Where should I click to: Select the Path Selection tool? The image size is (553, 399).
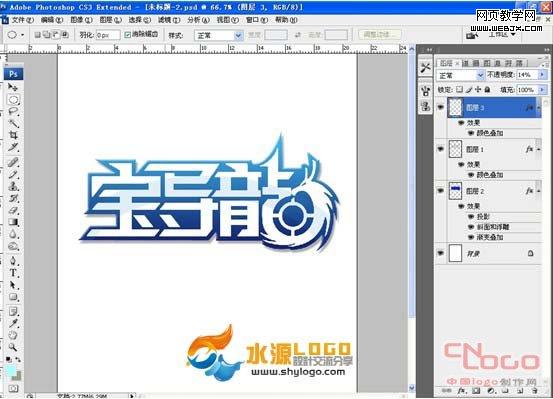(13, 285)
